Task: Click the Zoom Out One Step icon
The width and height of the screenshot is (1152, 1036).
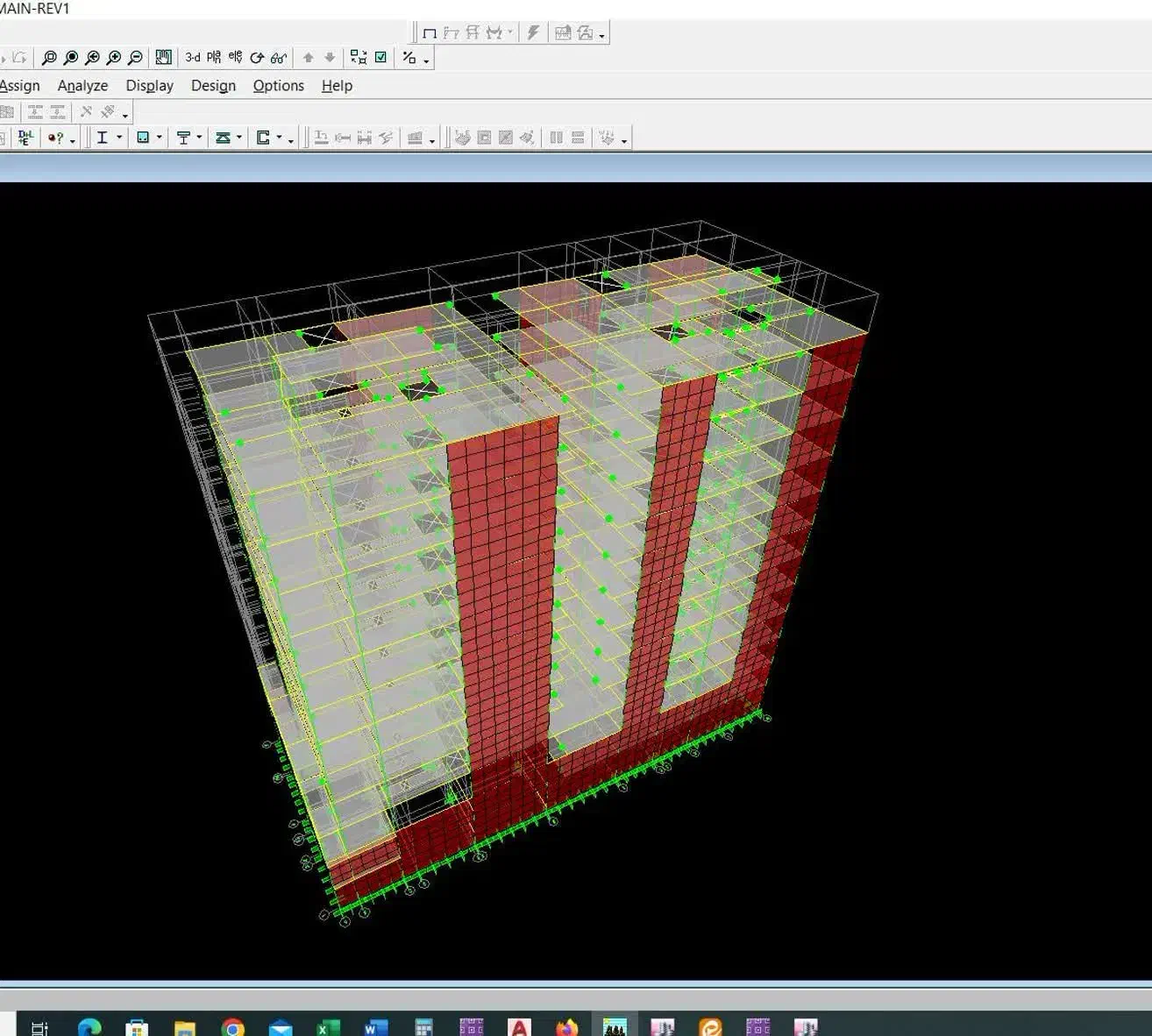Action: 135,58
